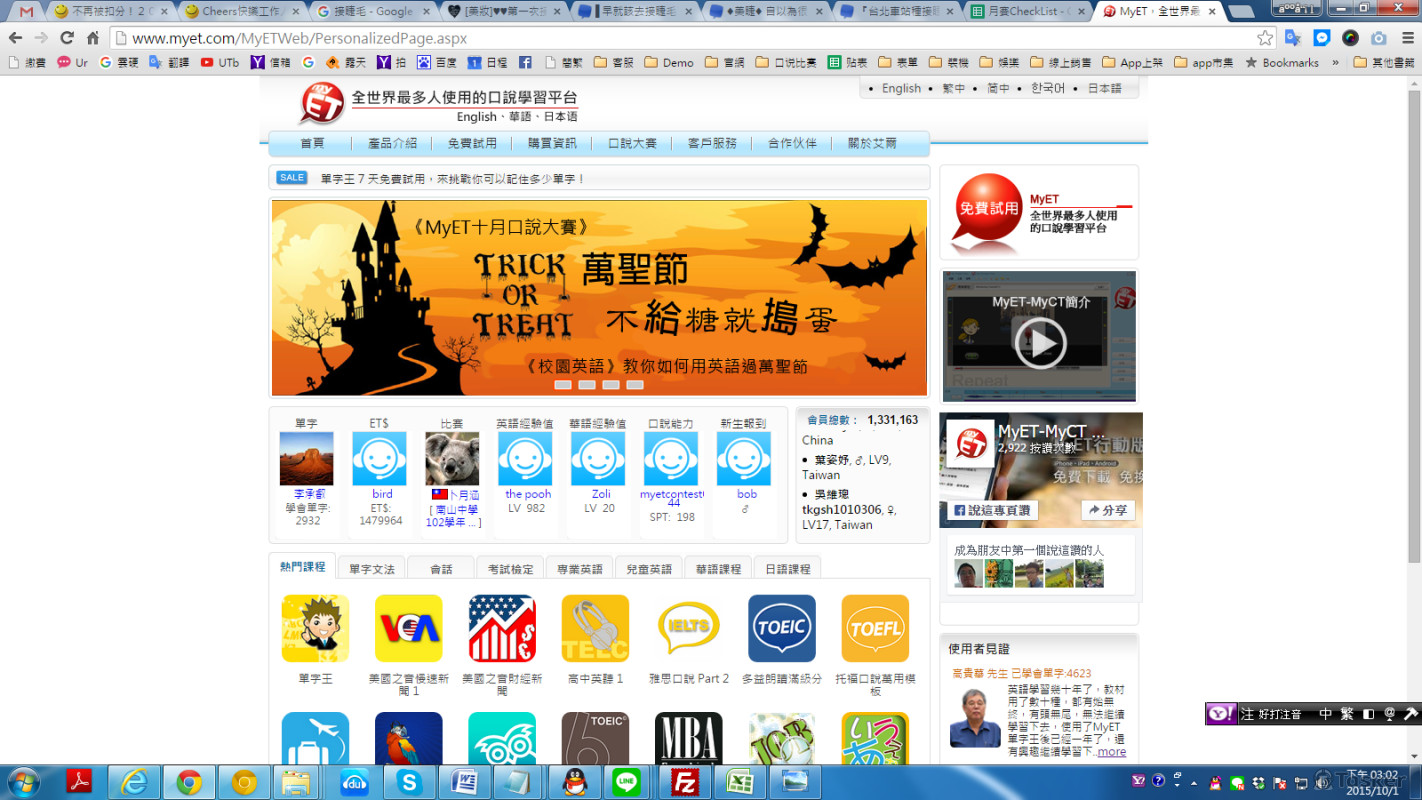This screenshot has height=800, width=1422.
Task: Open the TOEIC course icon
Action: click(781, 628)
